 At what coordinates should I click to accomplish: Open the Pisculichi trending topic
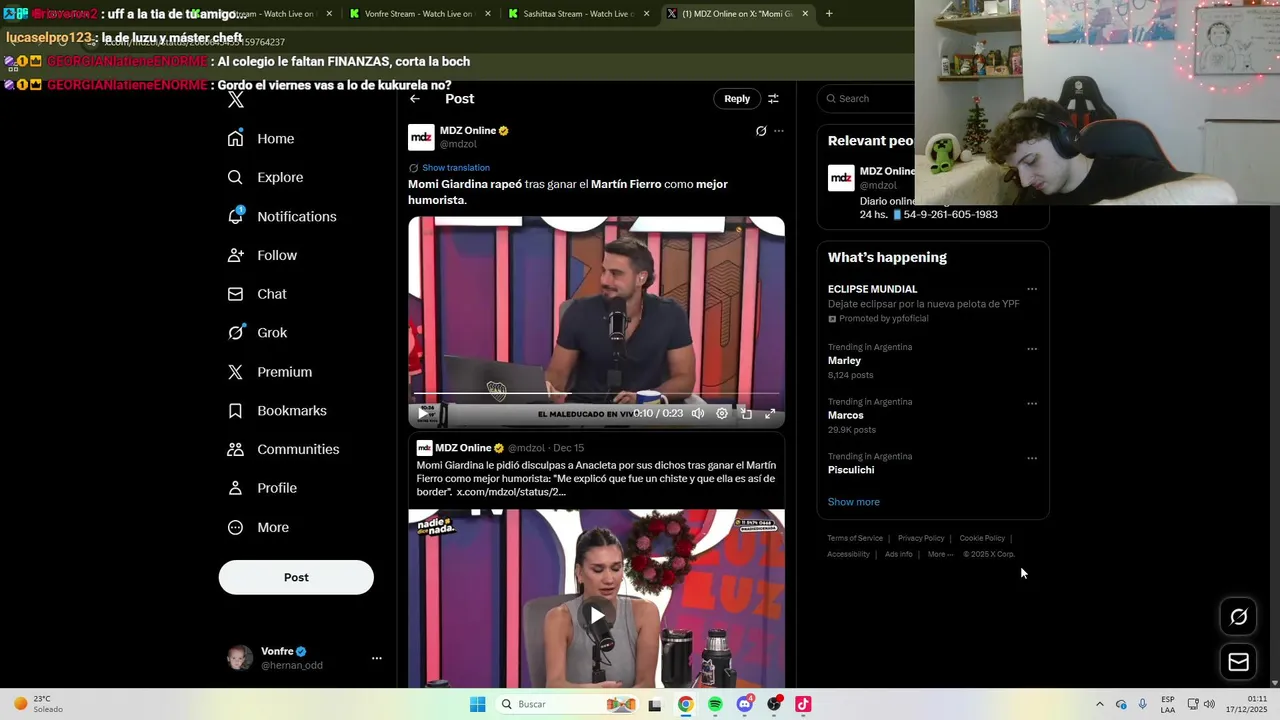coord(851,470)
